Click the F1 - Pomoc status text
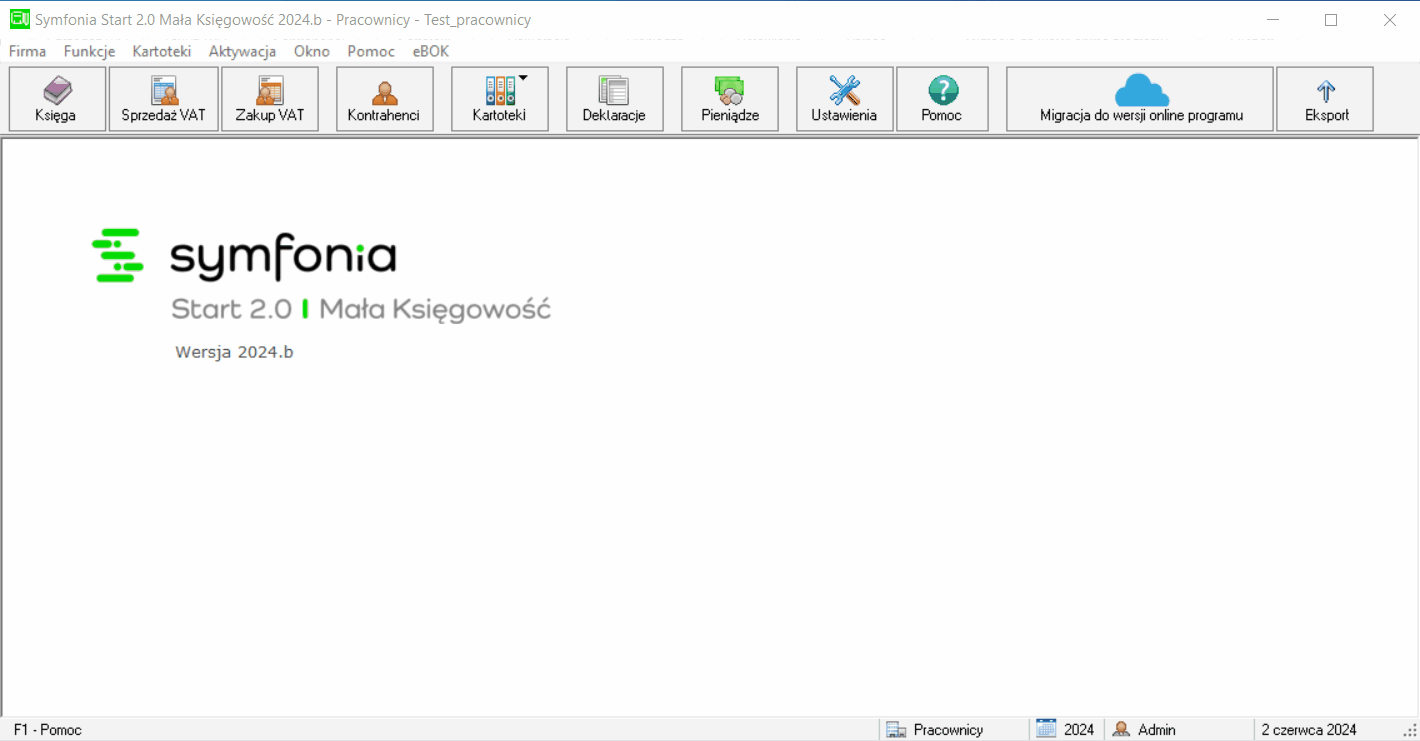Screen dimensions: 1420x741 (x=48, y=730)
